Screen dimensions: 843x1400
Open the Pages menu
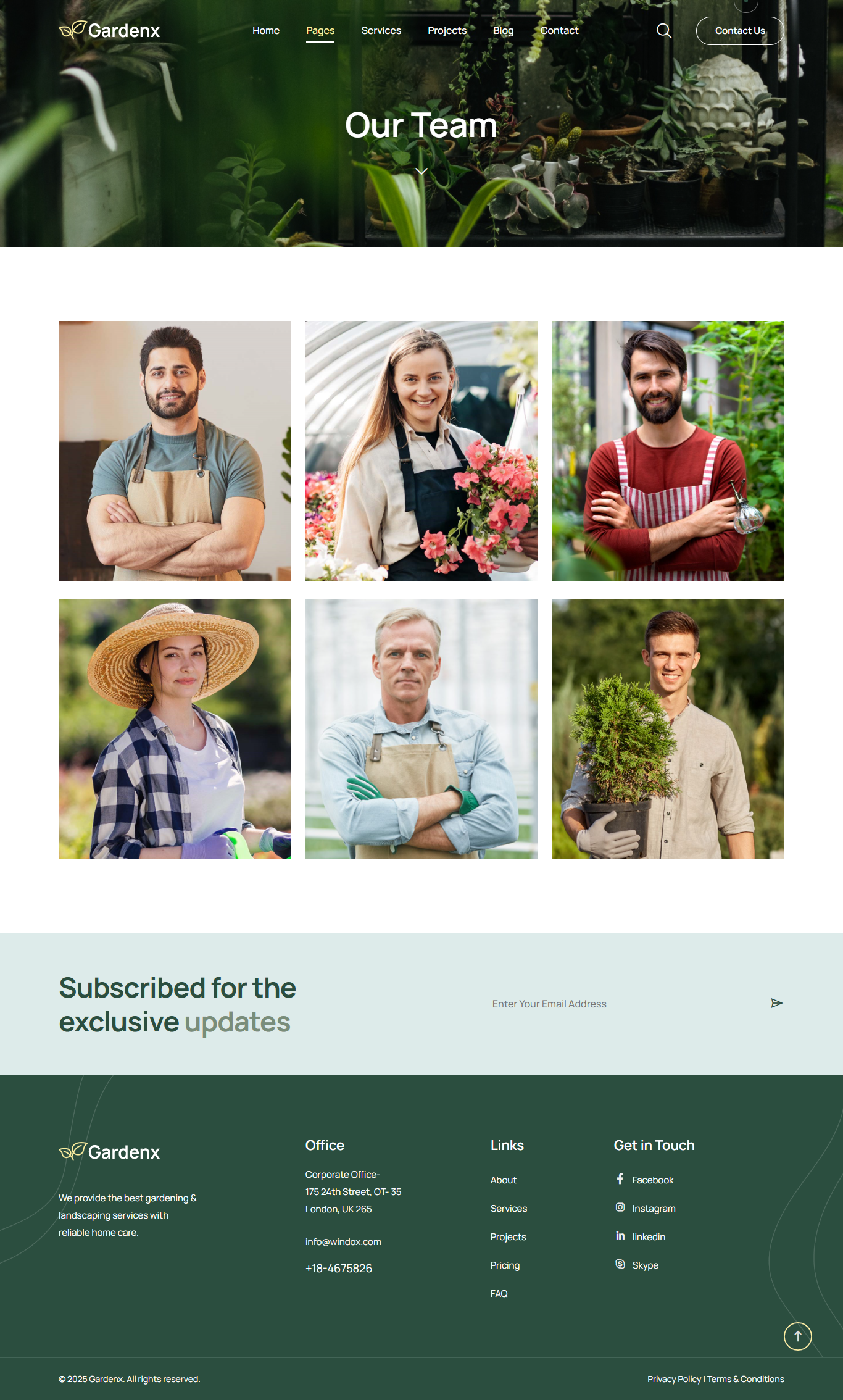coord(320,31)
